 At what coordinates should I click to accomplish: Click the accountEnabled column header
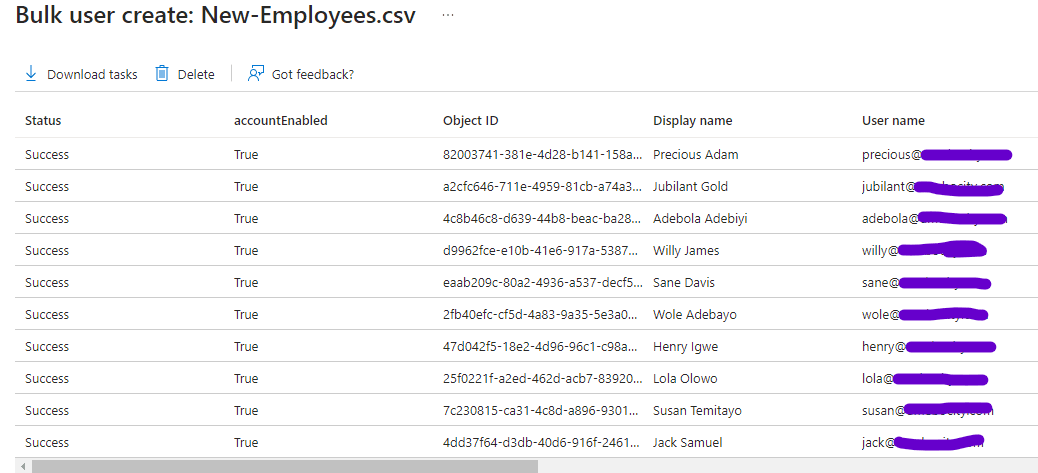(280, 121)
